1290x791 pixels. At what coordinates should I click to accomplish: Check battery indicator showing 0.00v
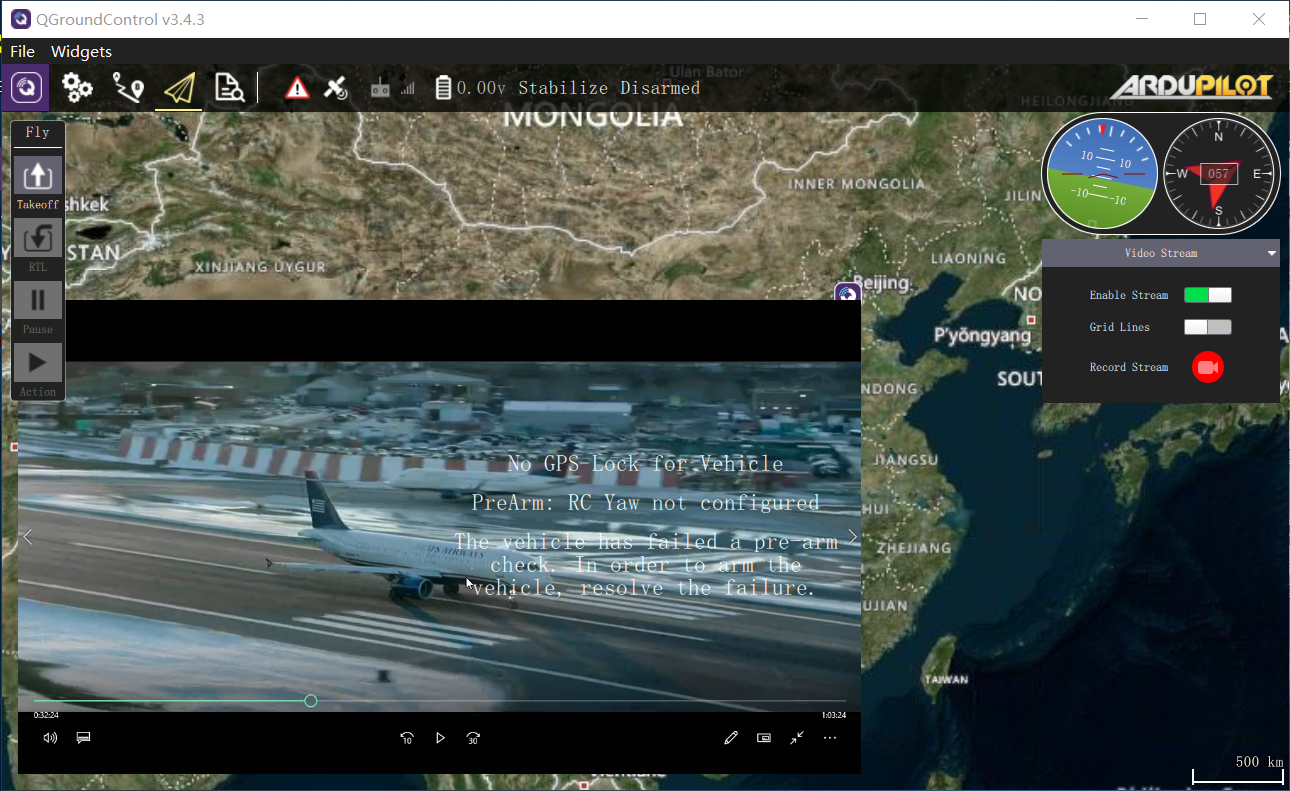point(471,88)
